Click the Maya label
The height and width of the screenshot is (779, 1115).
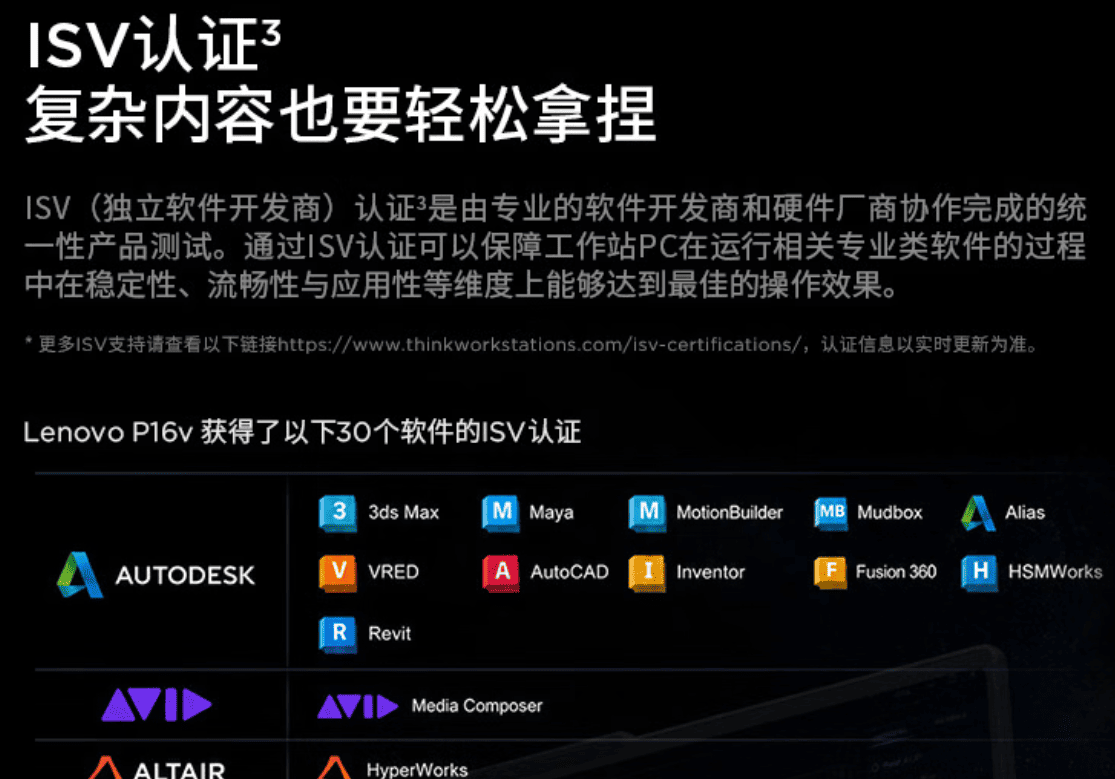click(x=551, y=514)
